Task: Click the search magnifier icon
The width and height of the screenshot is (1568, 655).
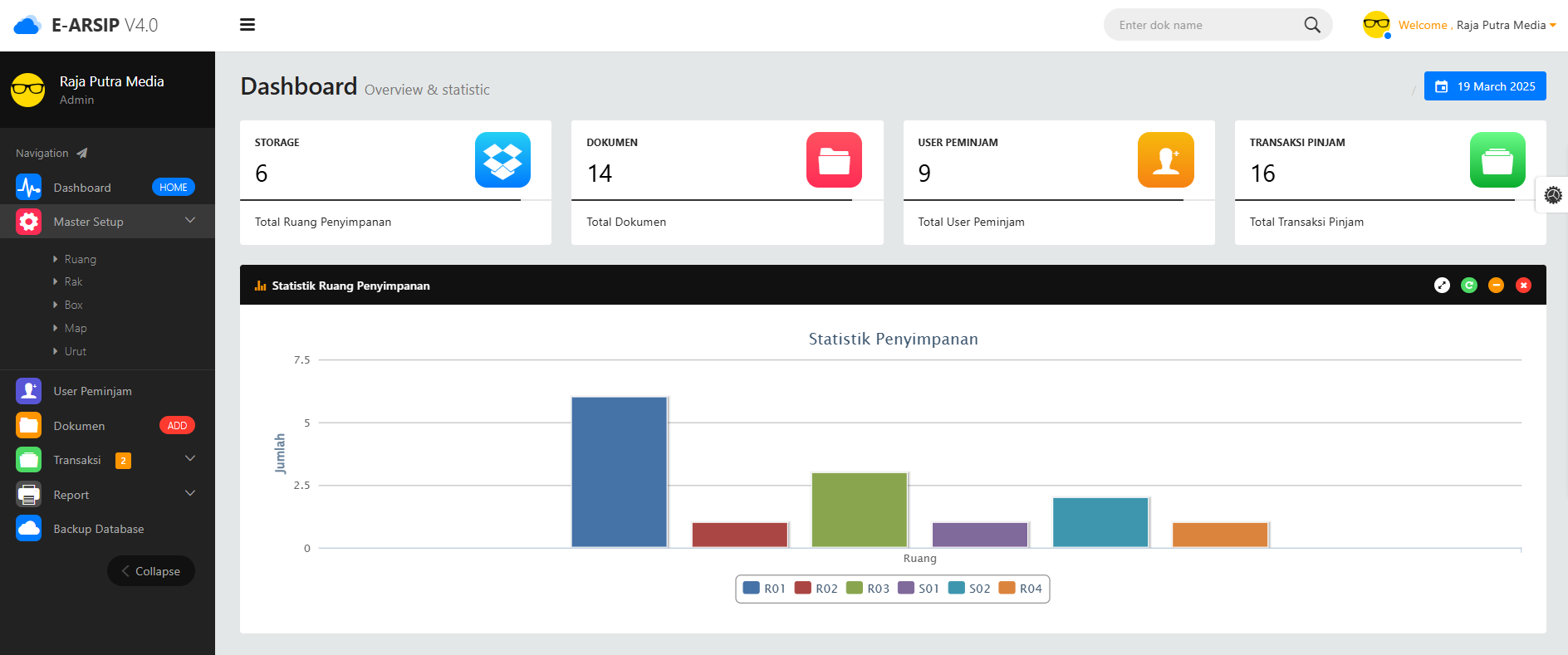Action: pyautogui.click(x=1311, y=25)
